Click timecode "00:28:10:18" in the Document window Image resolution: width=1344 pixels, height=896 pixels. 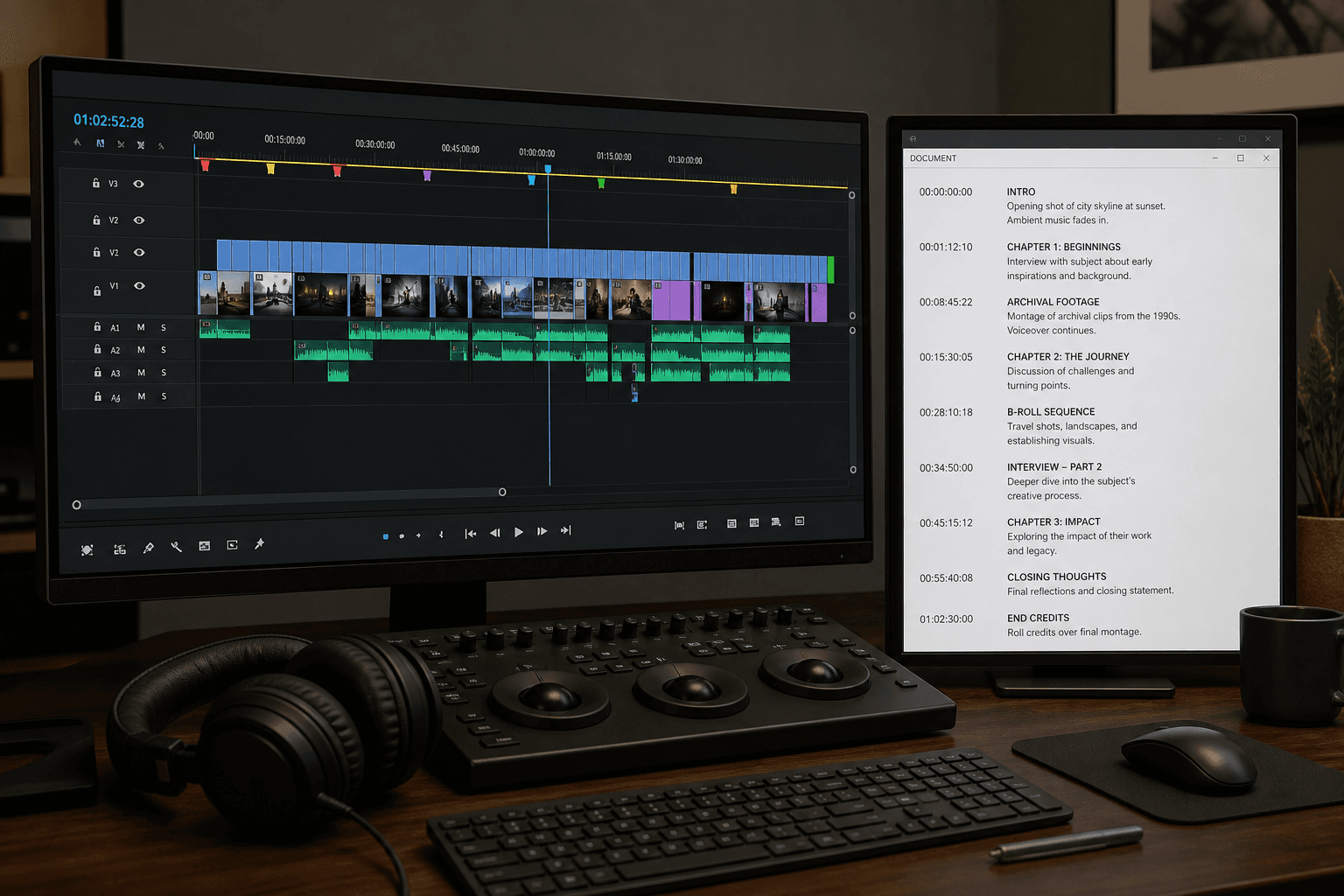tap(946, 412)
